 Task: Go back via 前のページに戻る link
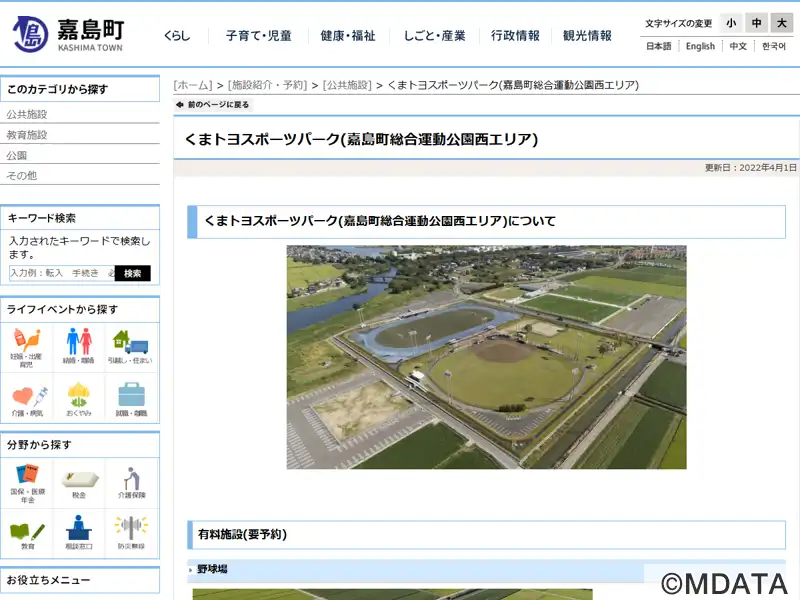pos(213,104)
